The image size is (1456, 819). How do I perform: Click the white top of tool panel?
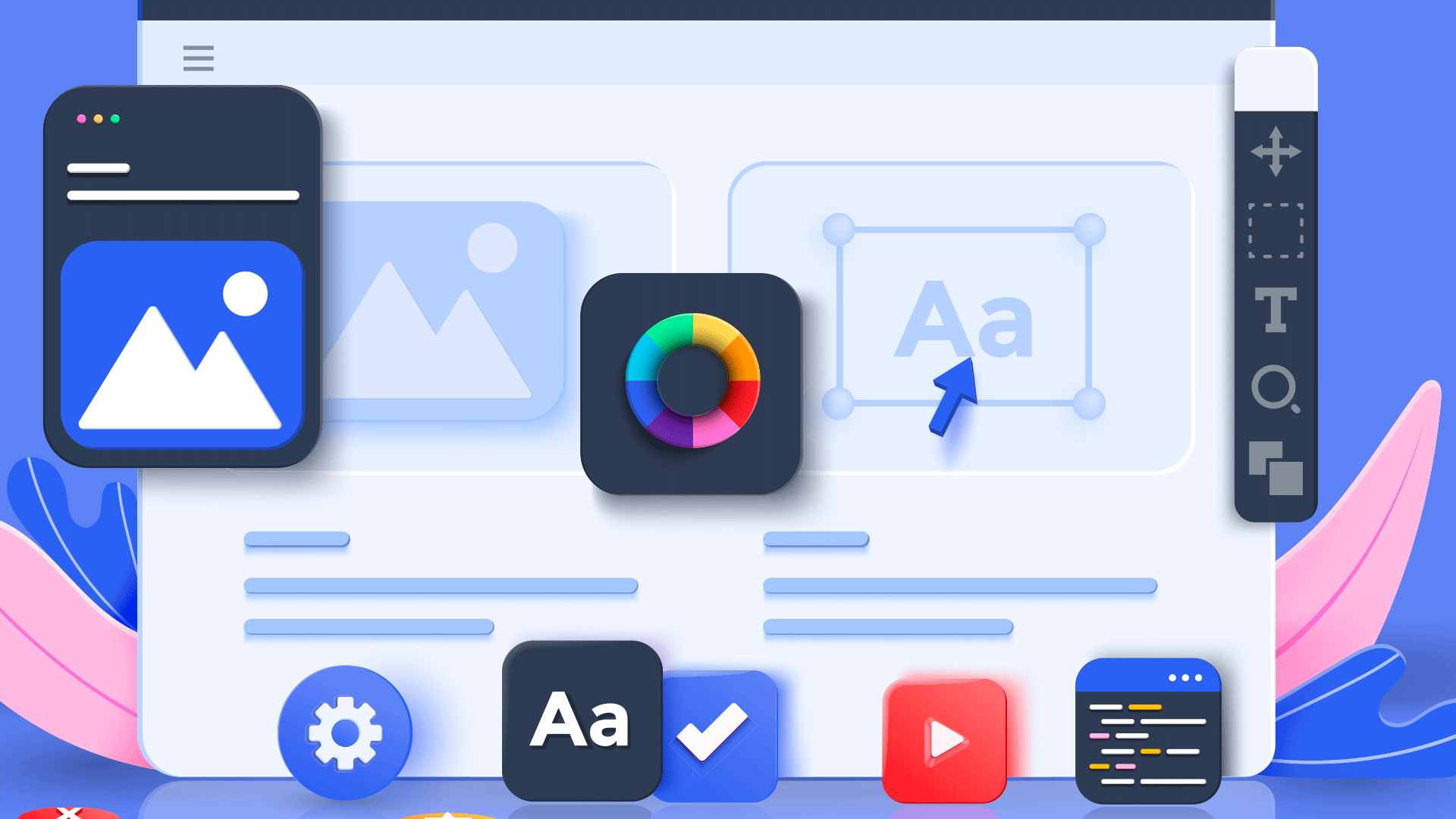click(1276, 80)
